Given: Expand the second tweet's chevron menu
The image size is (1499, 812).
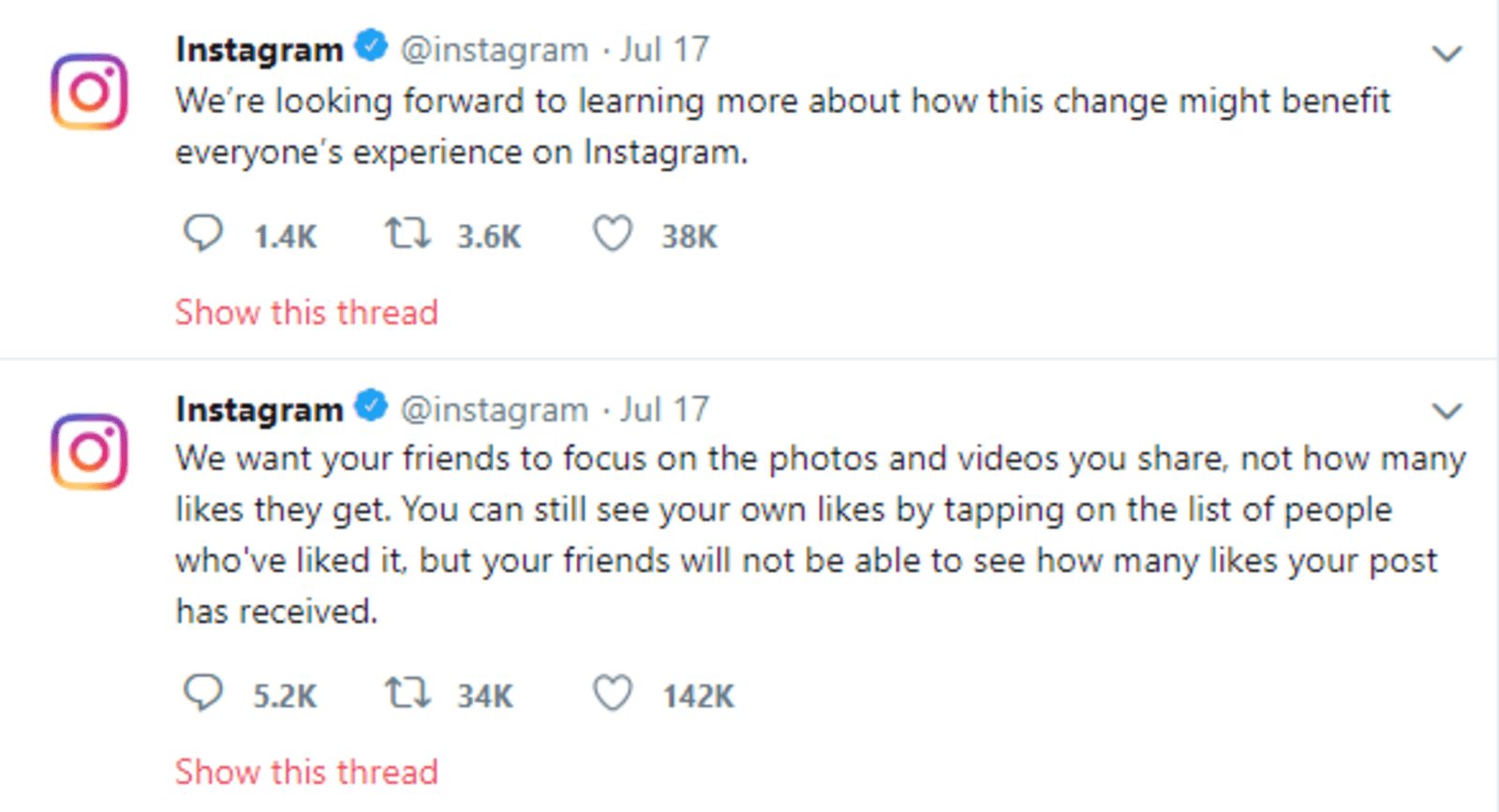Looking at the screenshot, I should (x=1447, y=410).
